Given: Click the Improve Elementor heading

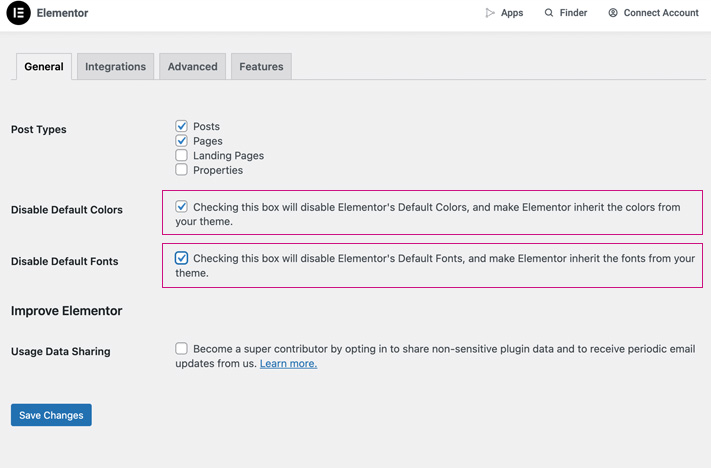Looking at the screenshot, I should click(x=67, y=311).
